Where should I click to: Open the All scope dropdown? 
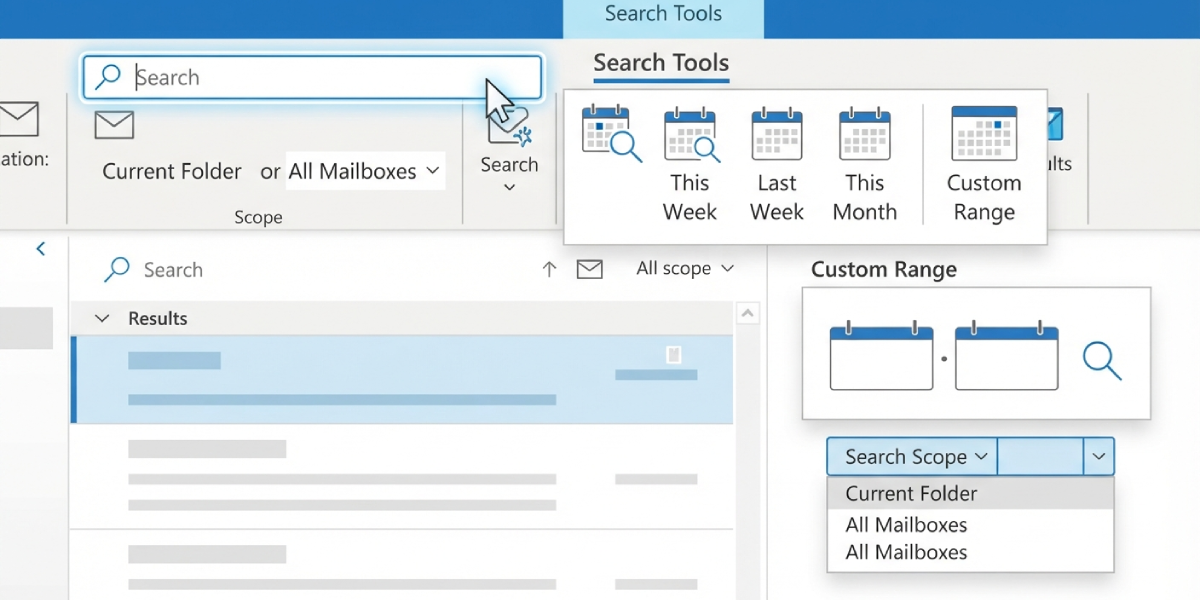[686, 268]
